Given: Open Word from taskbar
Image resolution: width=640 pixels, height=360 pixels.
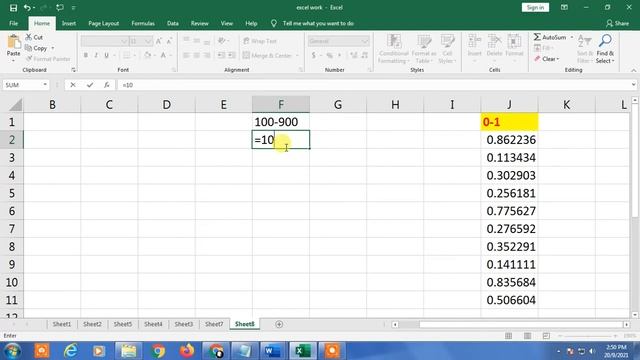Looking at the screenshot, I should (x=272, y=351).
